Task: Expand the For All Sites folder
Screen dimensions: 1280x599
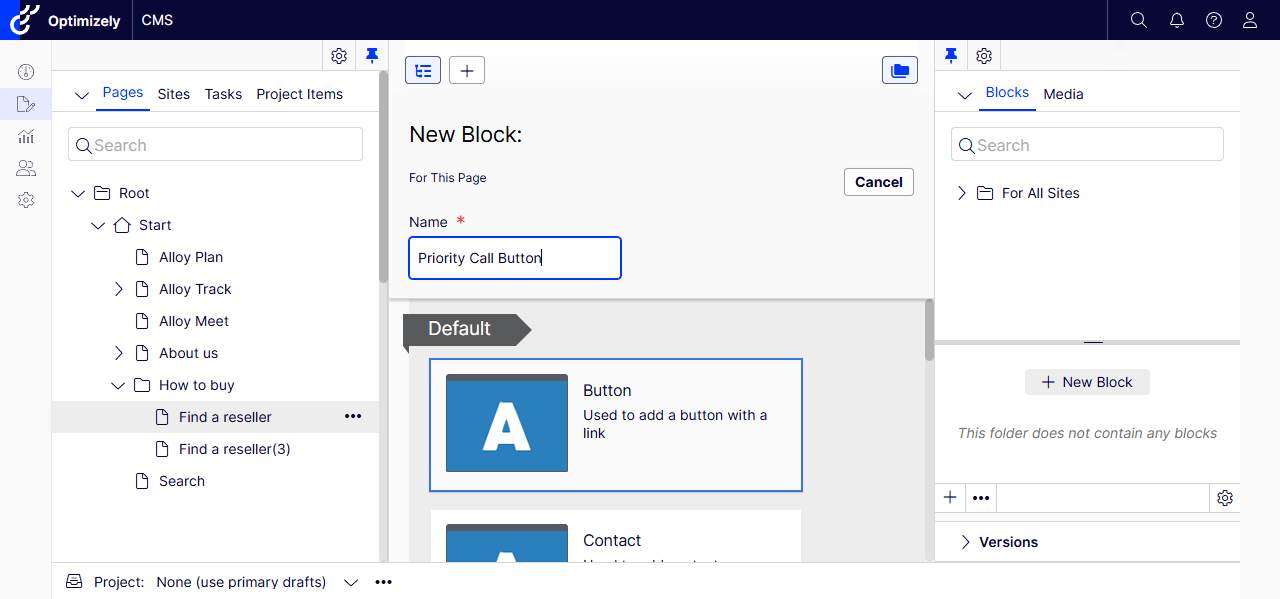Action: click(x=962, y=193)
